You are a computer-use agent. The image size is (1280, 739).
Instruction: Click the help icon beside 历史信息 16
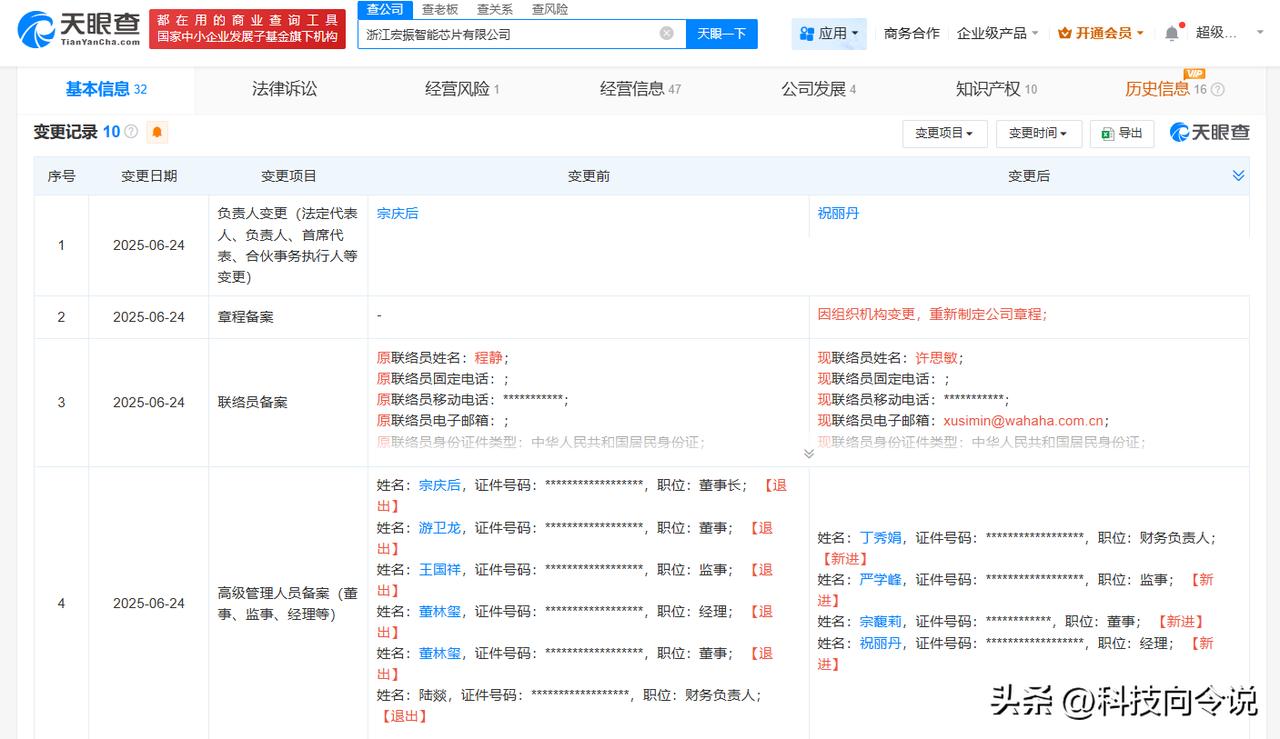click(x=1218, y=90)
